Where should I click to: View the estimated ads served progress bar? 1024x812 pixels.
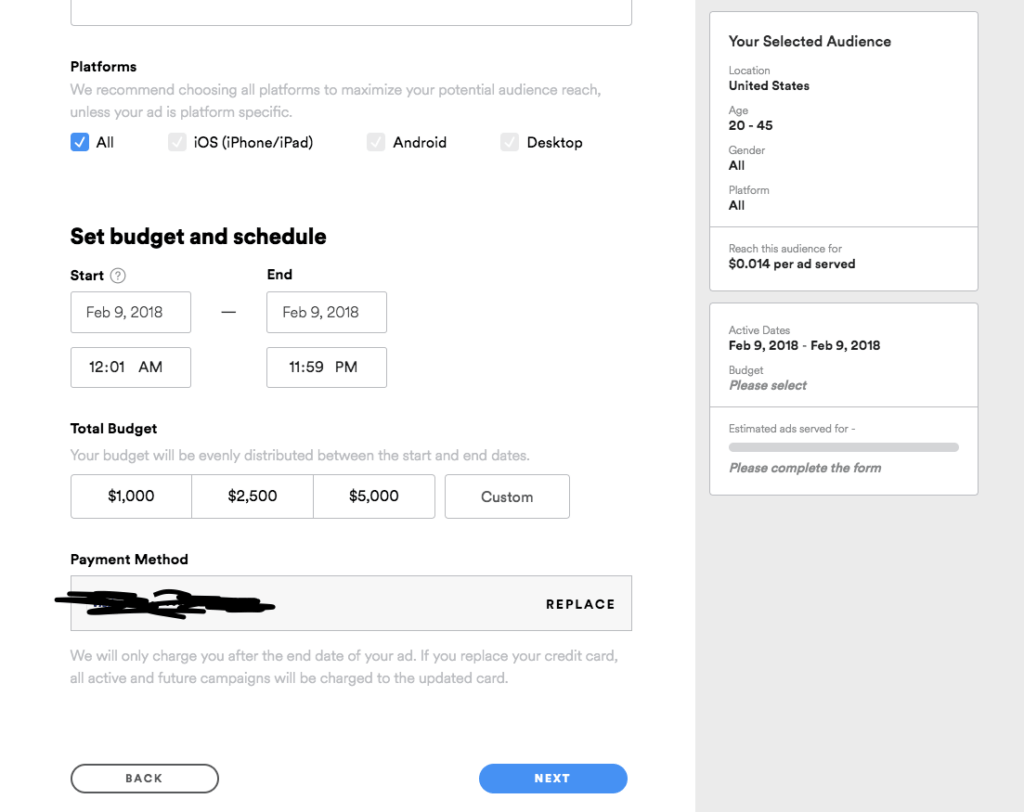pyautogui.click(x=843, y=447)
